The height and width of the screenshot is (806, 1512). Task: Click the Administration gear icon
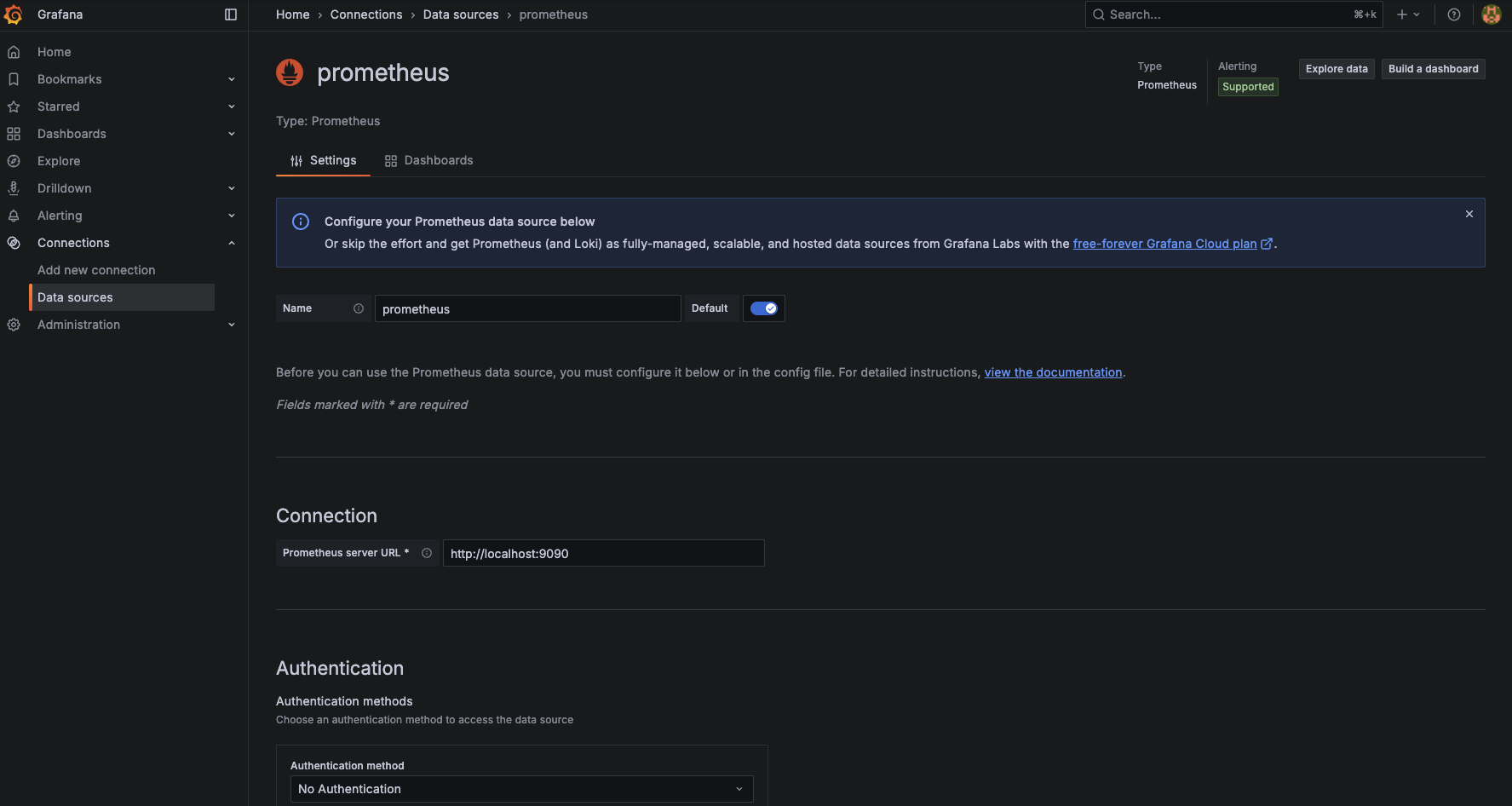tap(14, 325)
